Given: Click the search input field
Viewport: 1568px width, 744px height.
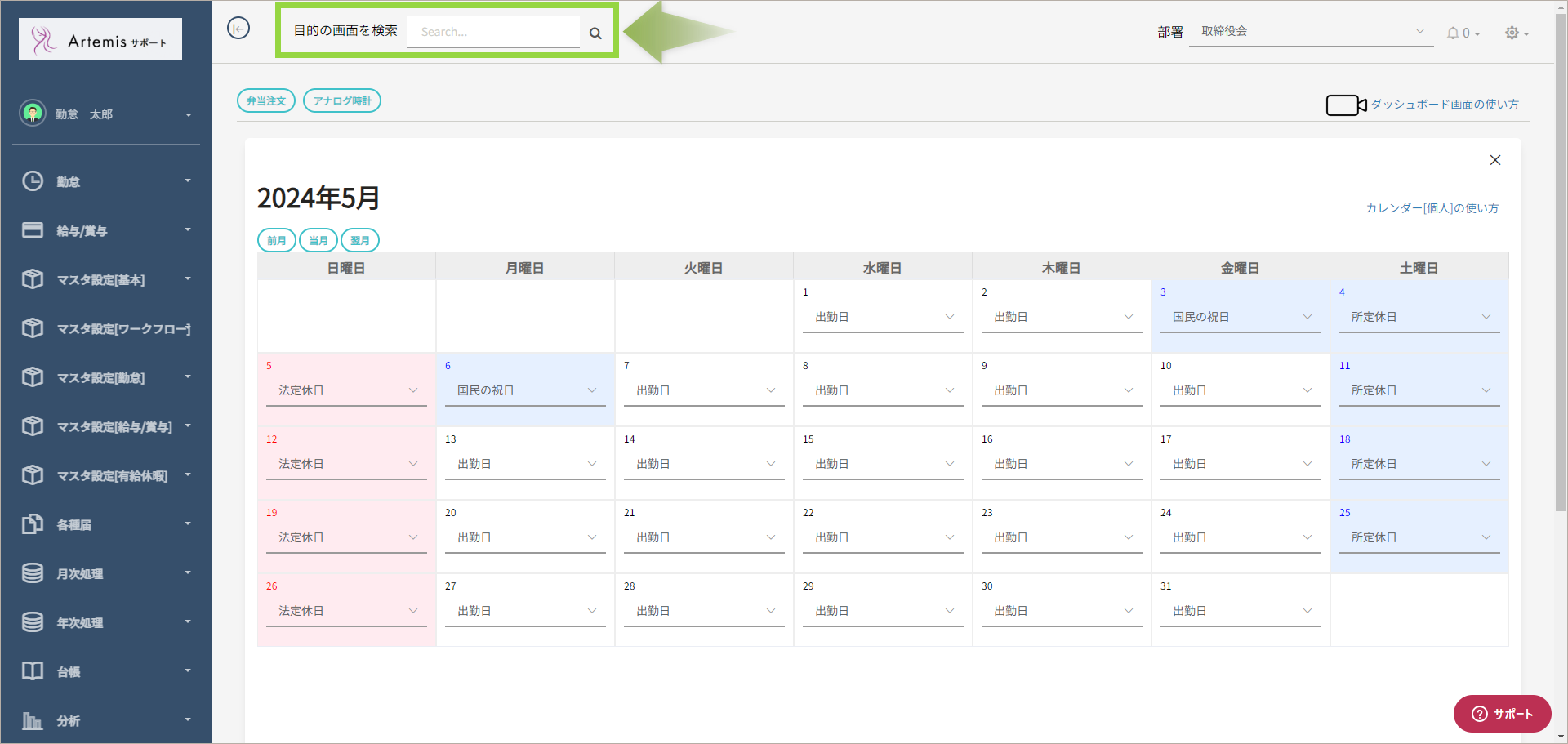Looking at the screenshot, I should click(493, 32).
